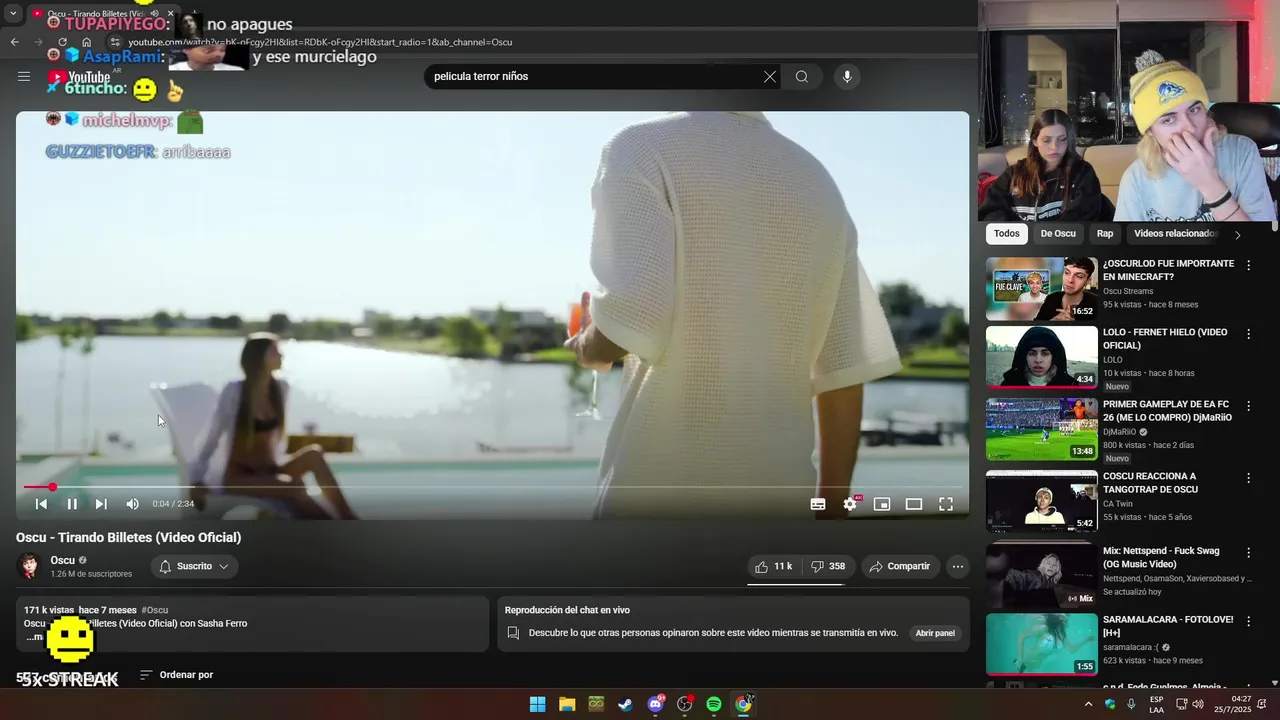
Task: Select the De Oscu filter chip
Action: coord(1058,234)
